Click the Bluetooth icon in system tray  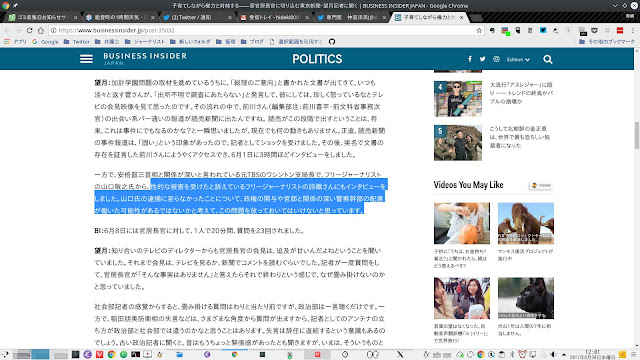coord(512,354)
